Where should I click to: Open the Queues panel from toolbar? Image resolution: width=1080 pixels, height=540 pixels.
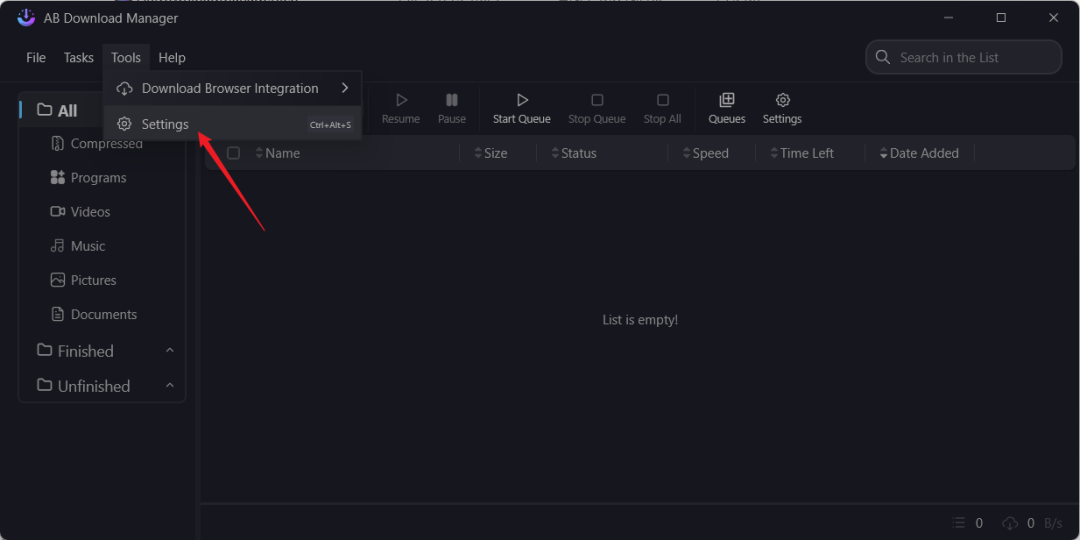[727, 109]
